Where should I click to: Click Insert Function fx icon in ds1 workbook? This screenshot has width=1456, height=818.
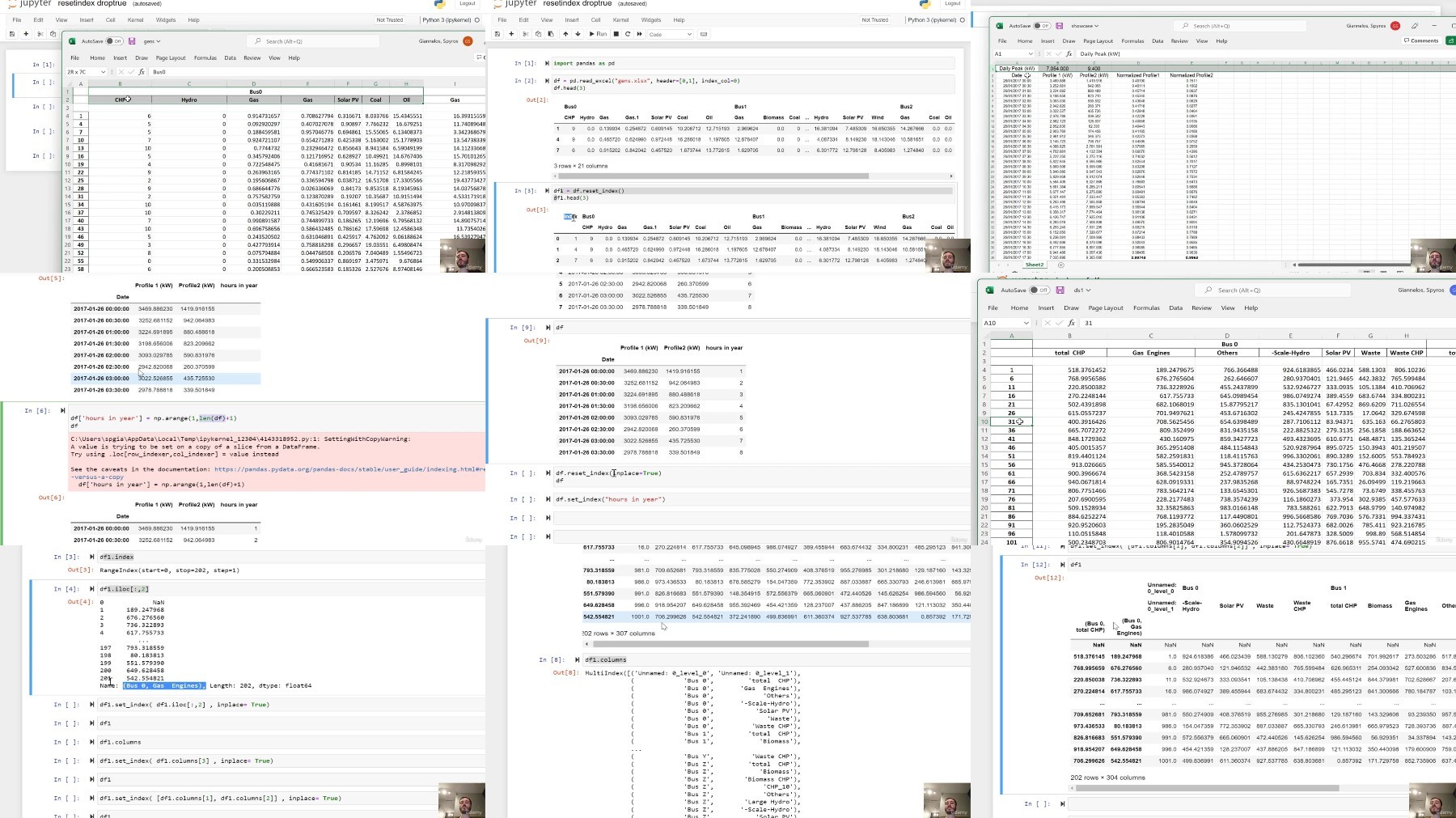coord(1071,323)
